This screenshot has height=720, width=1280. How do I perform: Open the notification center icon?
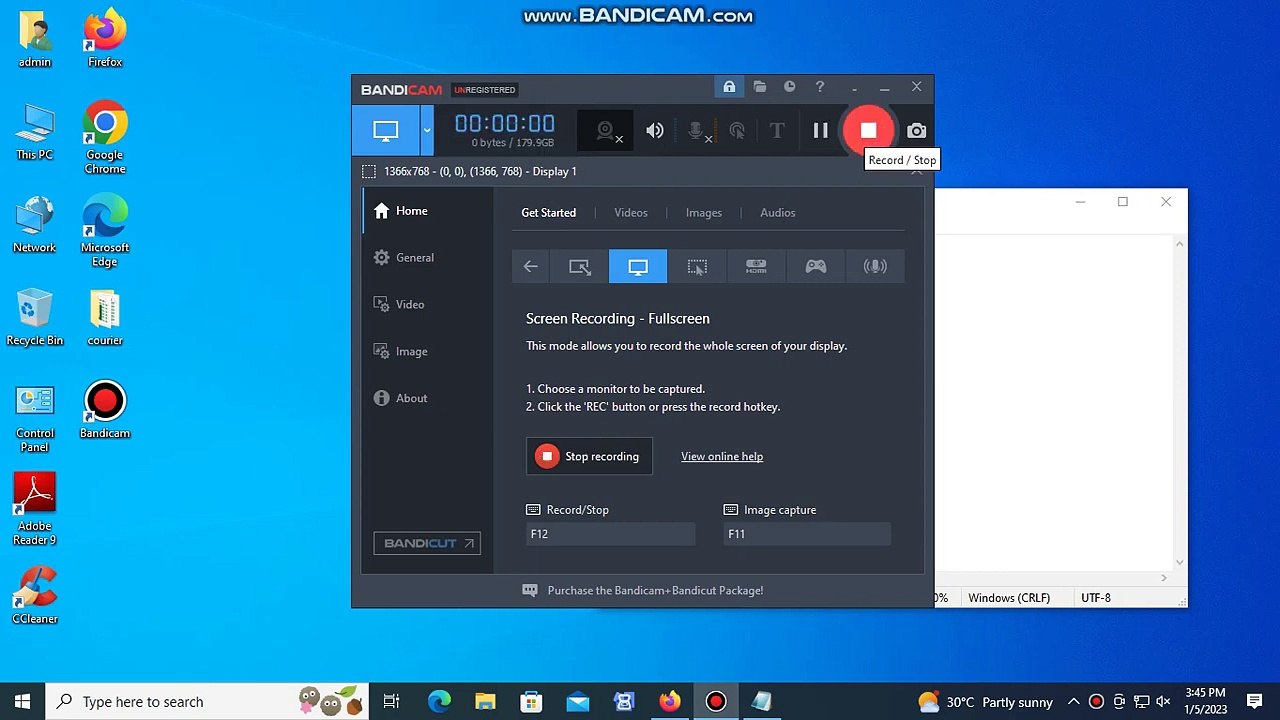click(x=1254, y=702)
